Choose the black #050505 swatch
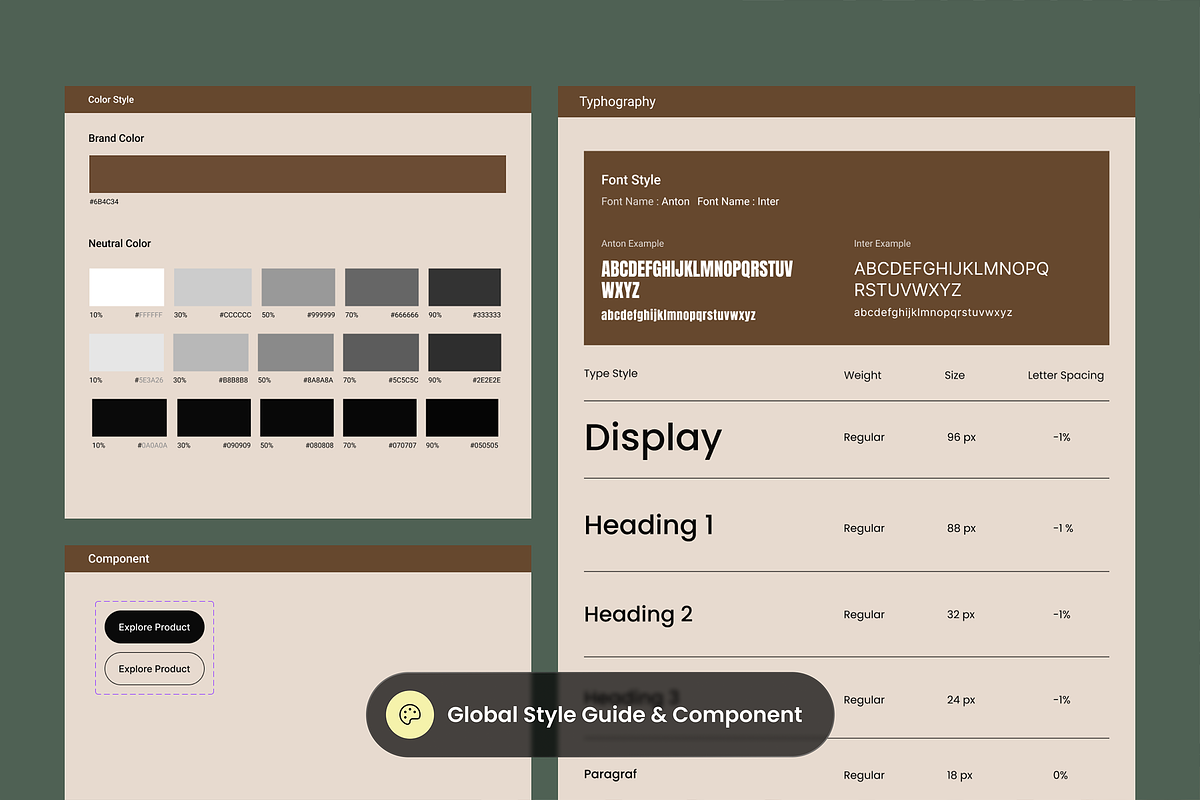 [462, 417]
